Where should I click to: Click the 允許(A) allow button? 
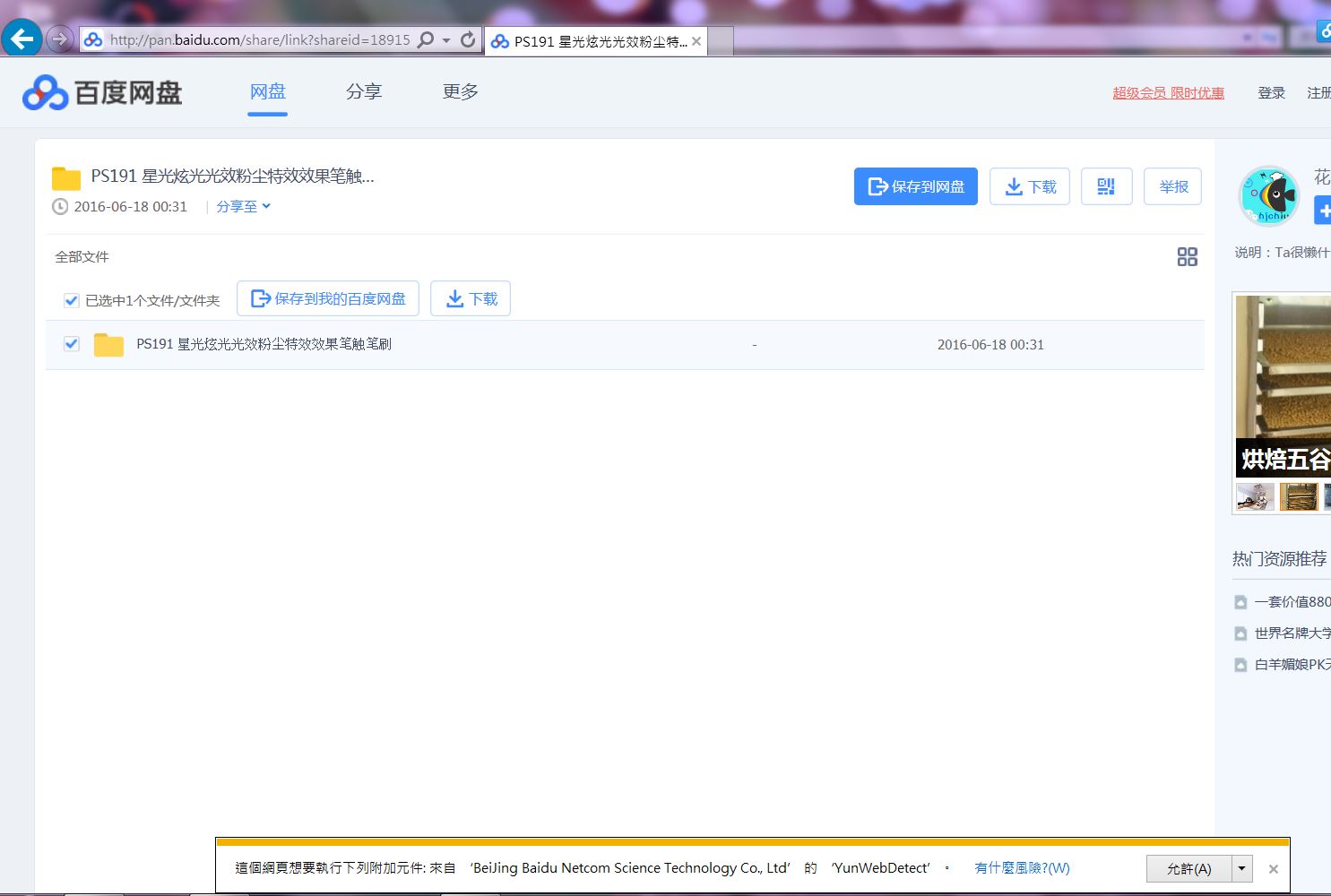[1188, 869]
